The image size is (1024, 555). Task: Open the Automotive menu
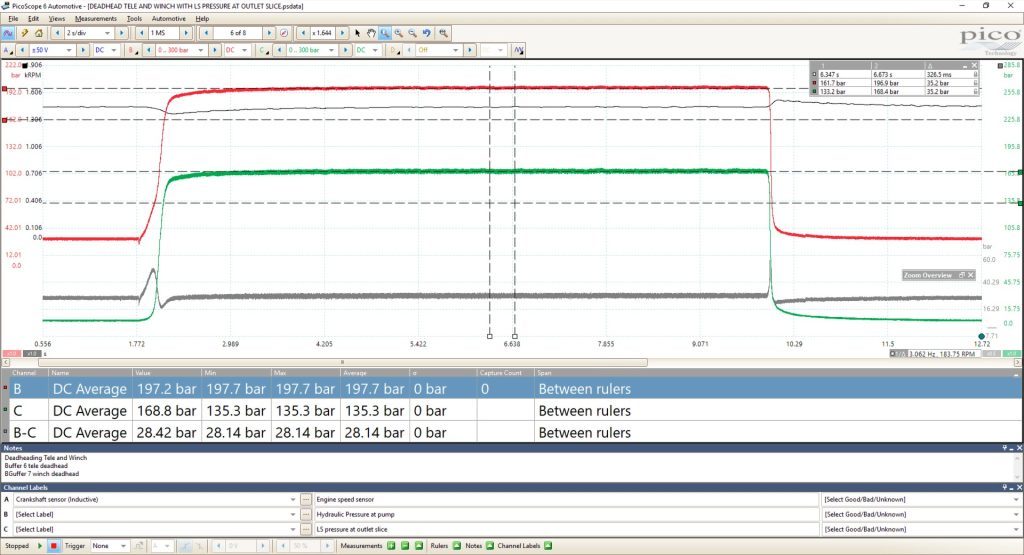(168, 19)
